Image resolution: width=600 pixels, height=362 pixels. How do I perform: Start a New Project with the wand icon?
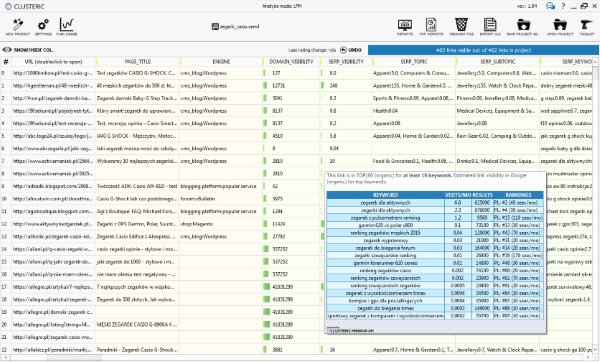click(x=18, y=27)
